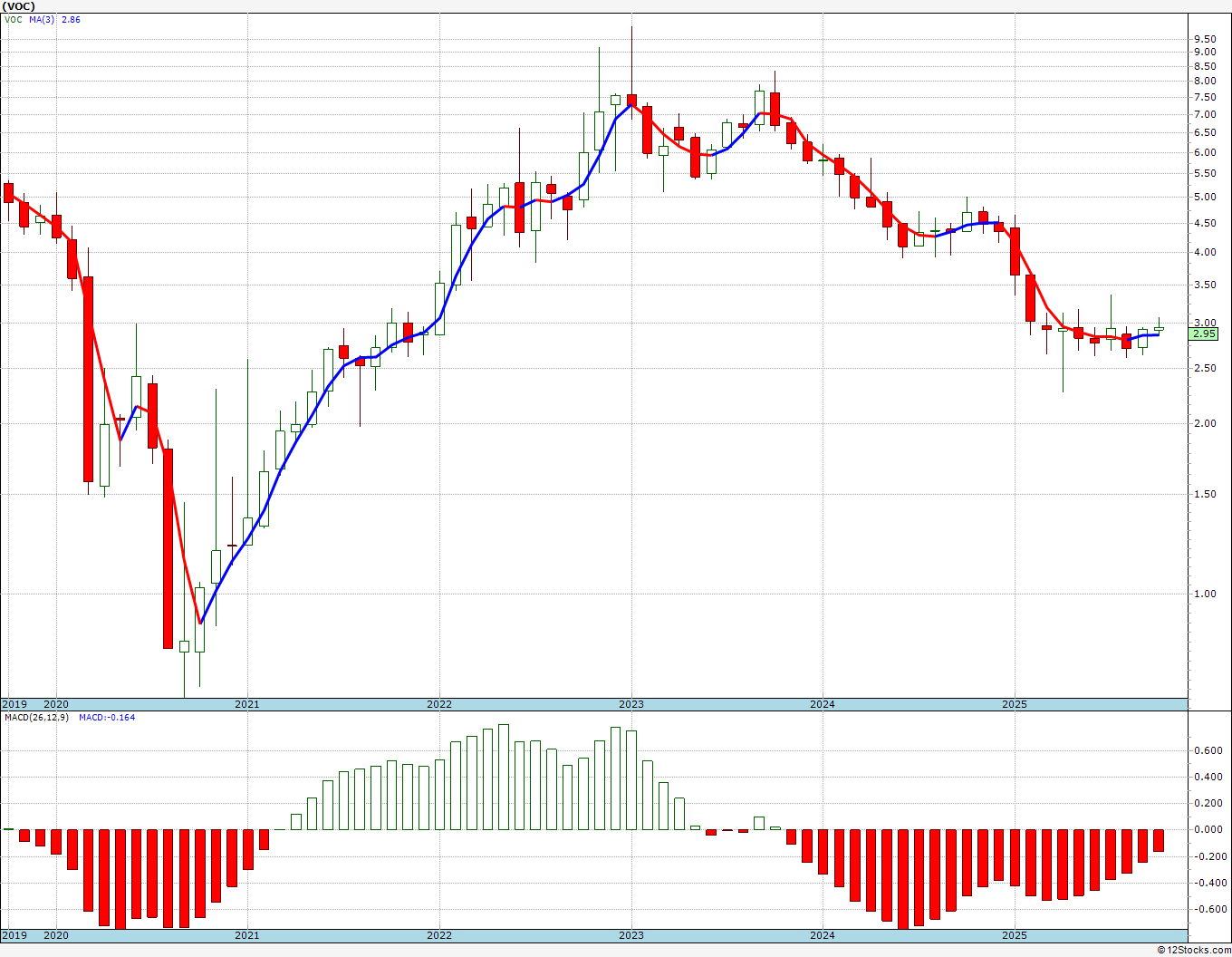The height and width of the screenshot is (957, 1232).
Task: Click the 9.00 price axis label
Action: coord(1205,52)
